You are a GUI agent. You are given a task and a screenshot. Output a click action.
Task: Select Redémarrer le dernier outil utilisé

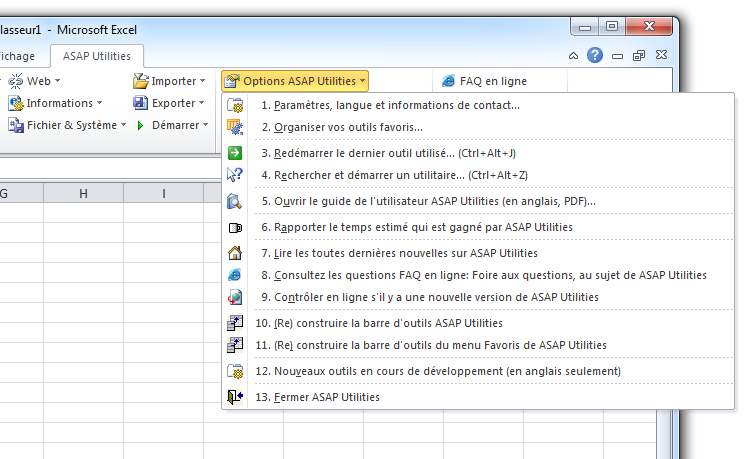(478, 153)
